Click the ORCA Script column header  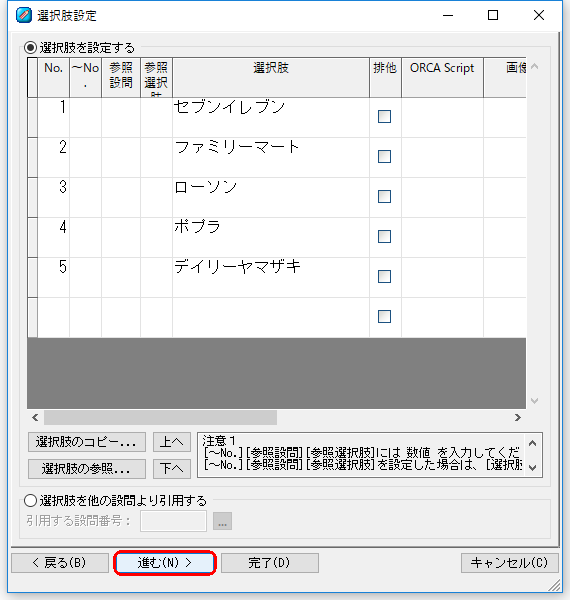pos(442,78)
